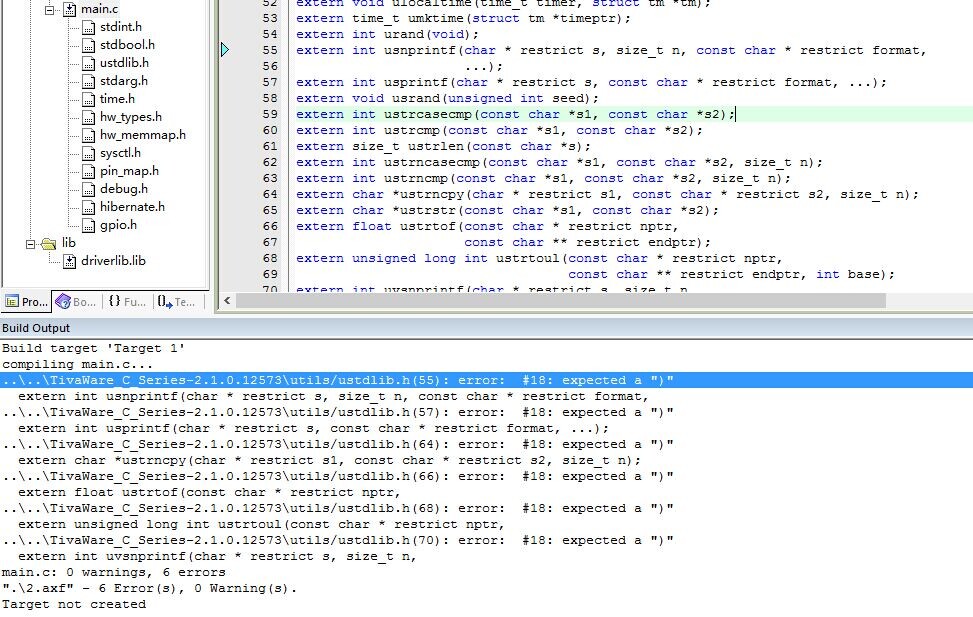The height and width of the screenshot is (617, 973).
Task: Open hibernate.h from project tree
Action: (x=132, y=207)
